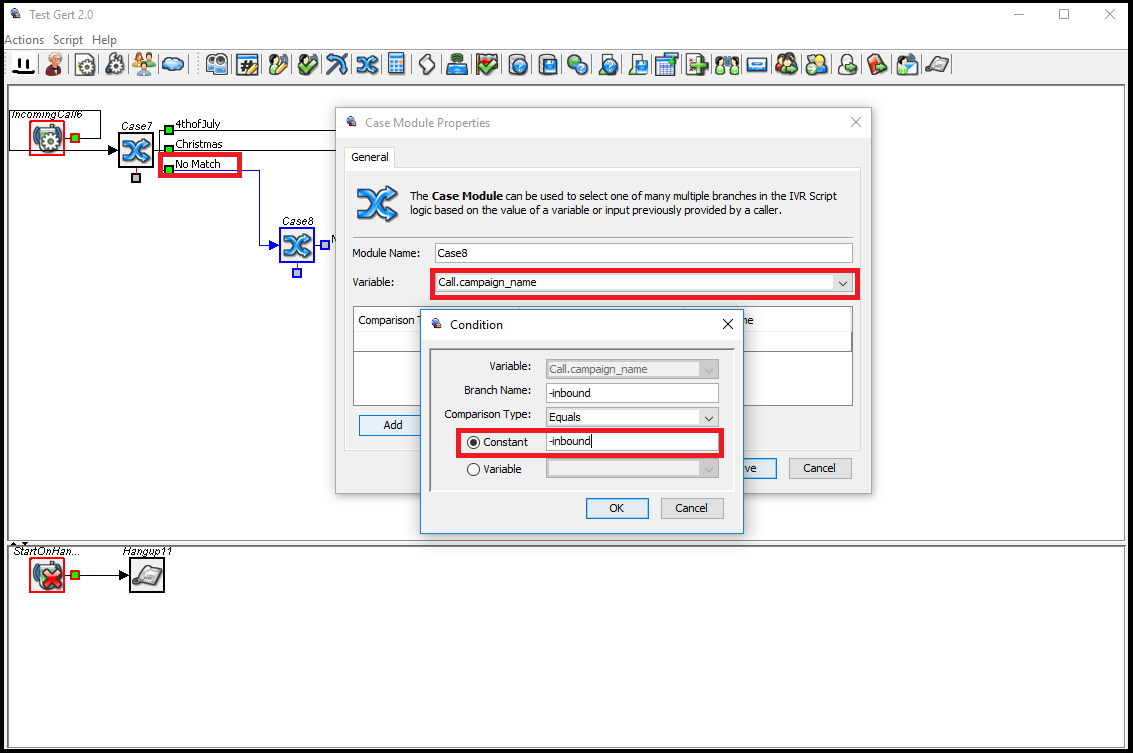Click the Branch Name input field

pyautogui.click(x=632, y=393)
